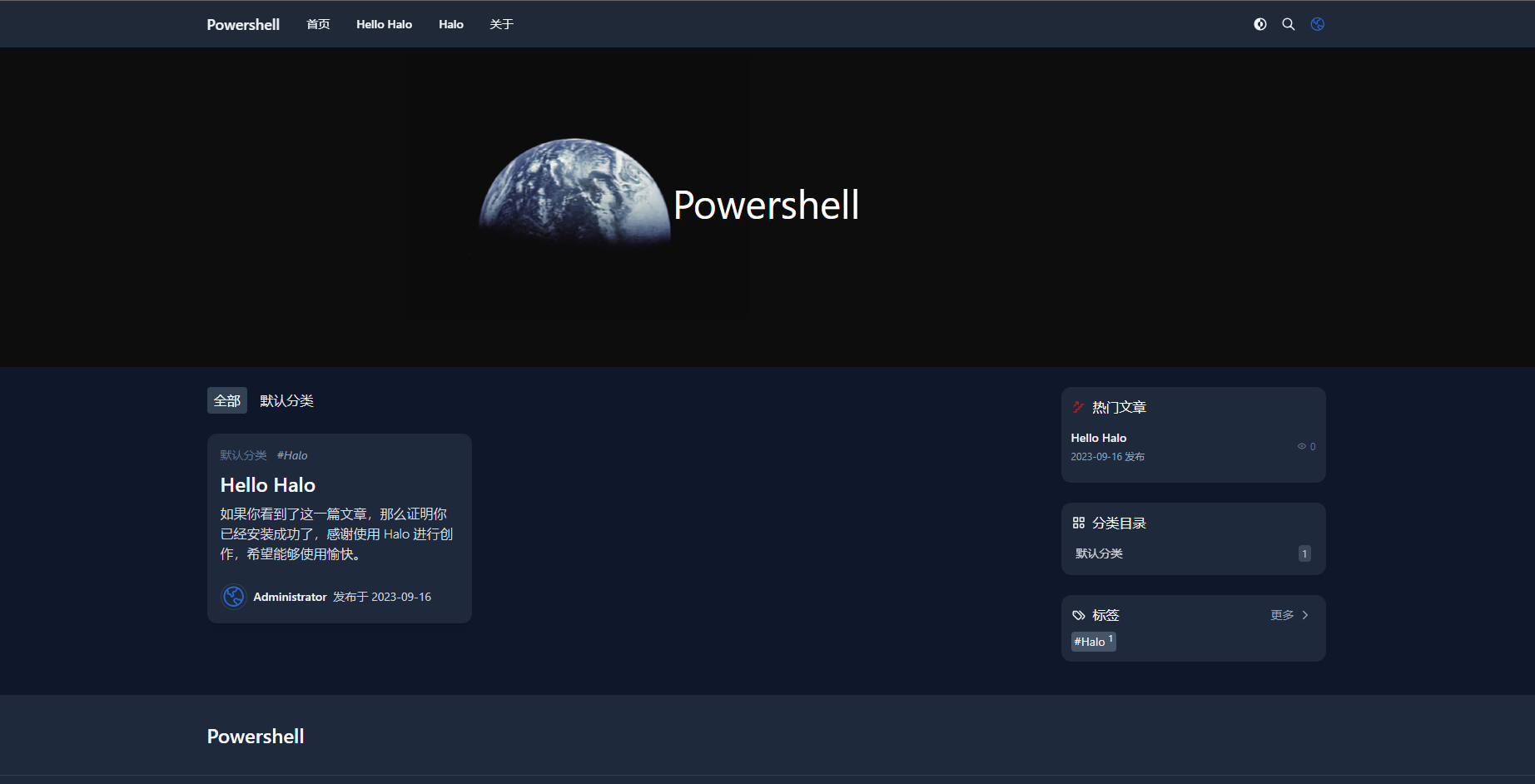1535x784 pixels.
Task: Click the view count eye icon
Action: pyautogui.click(x=1302, y=447)
